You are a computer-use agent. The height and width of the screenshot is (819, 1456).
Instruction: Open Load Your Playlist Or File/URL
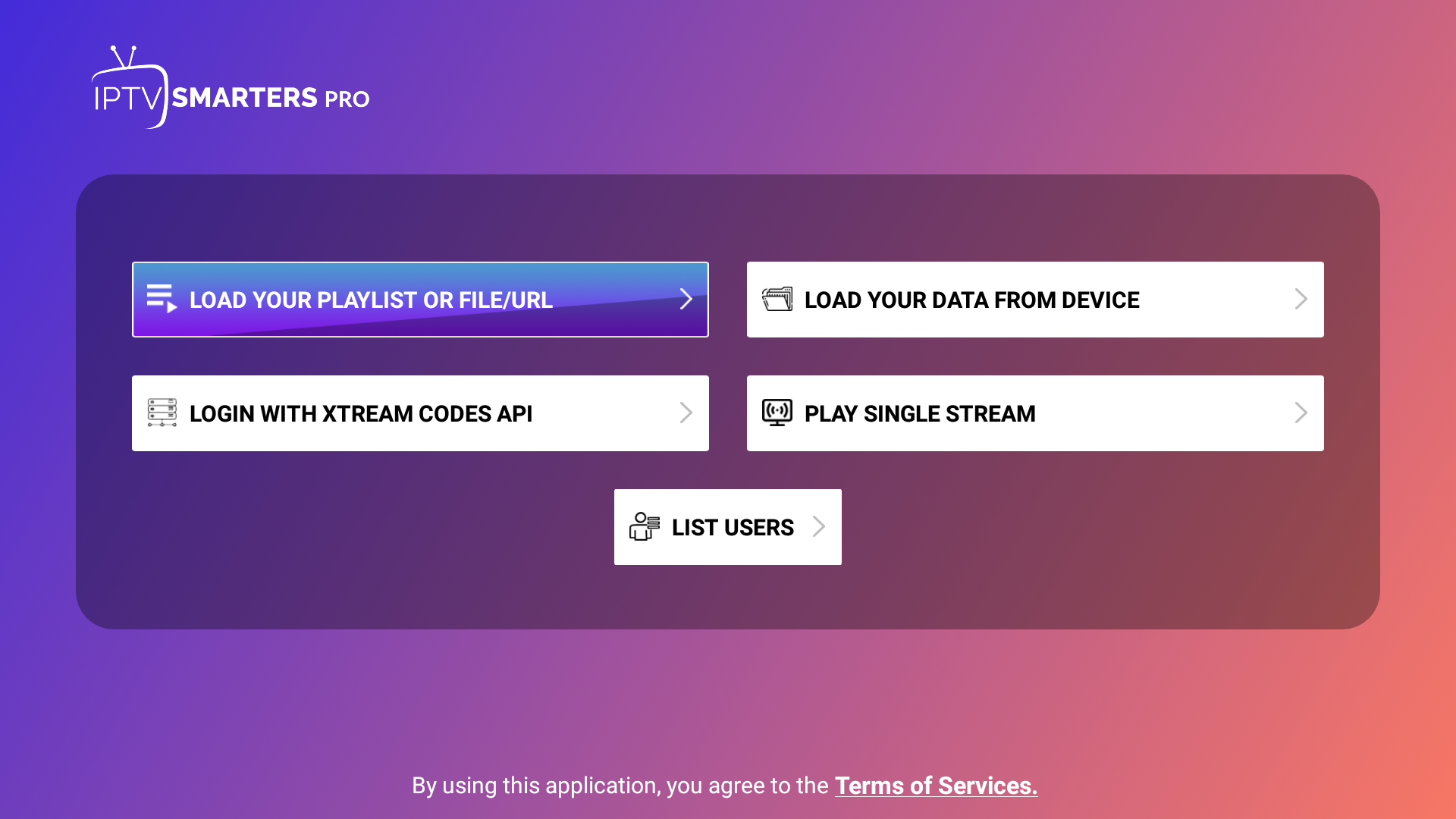coord(420,299)
